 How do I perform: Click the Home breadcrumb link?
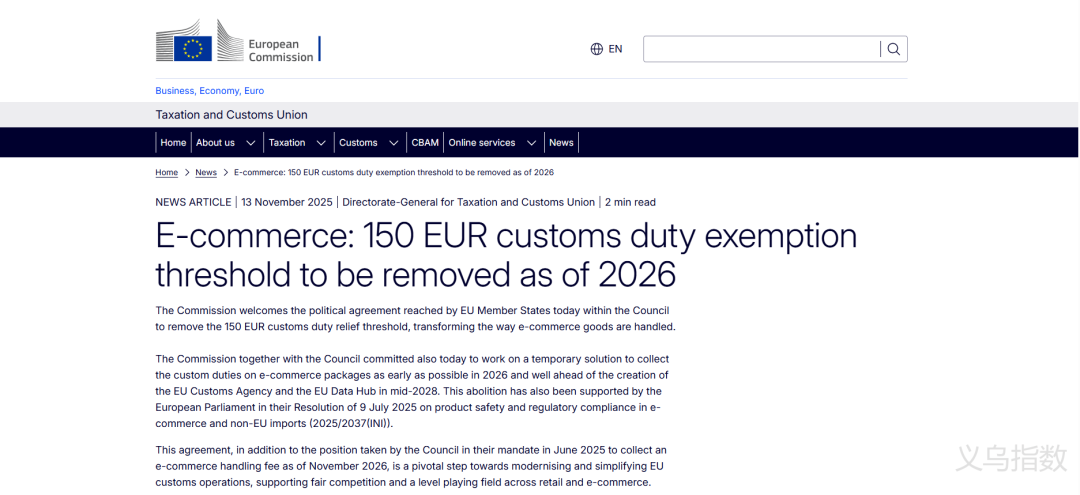pos(166,173)
